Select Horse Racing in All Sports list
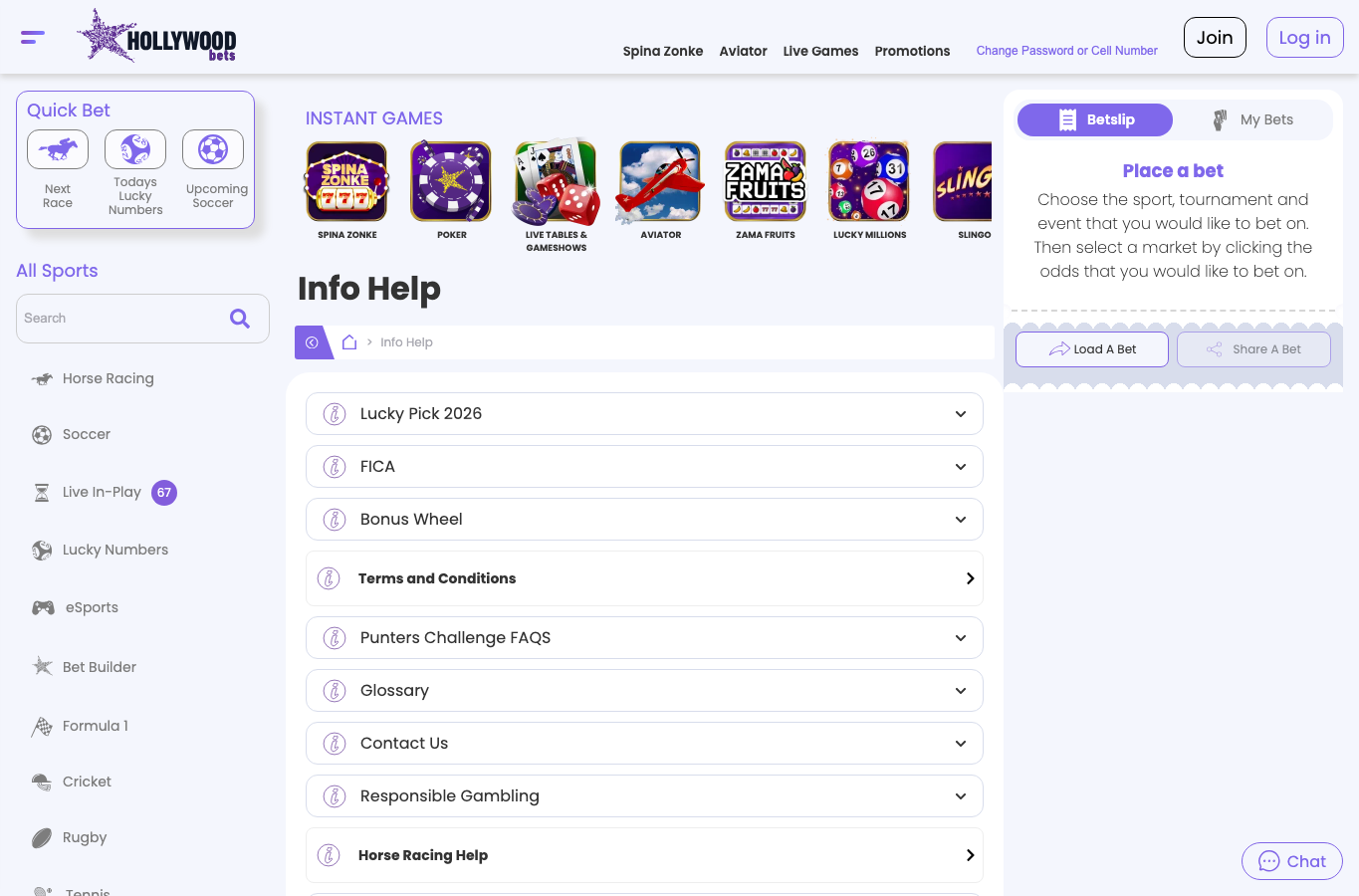The width and height of the screenshot is (1359, 896). (x=109, y=378)
